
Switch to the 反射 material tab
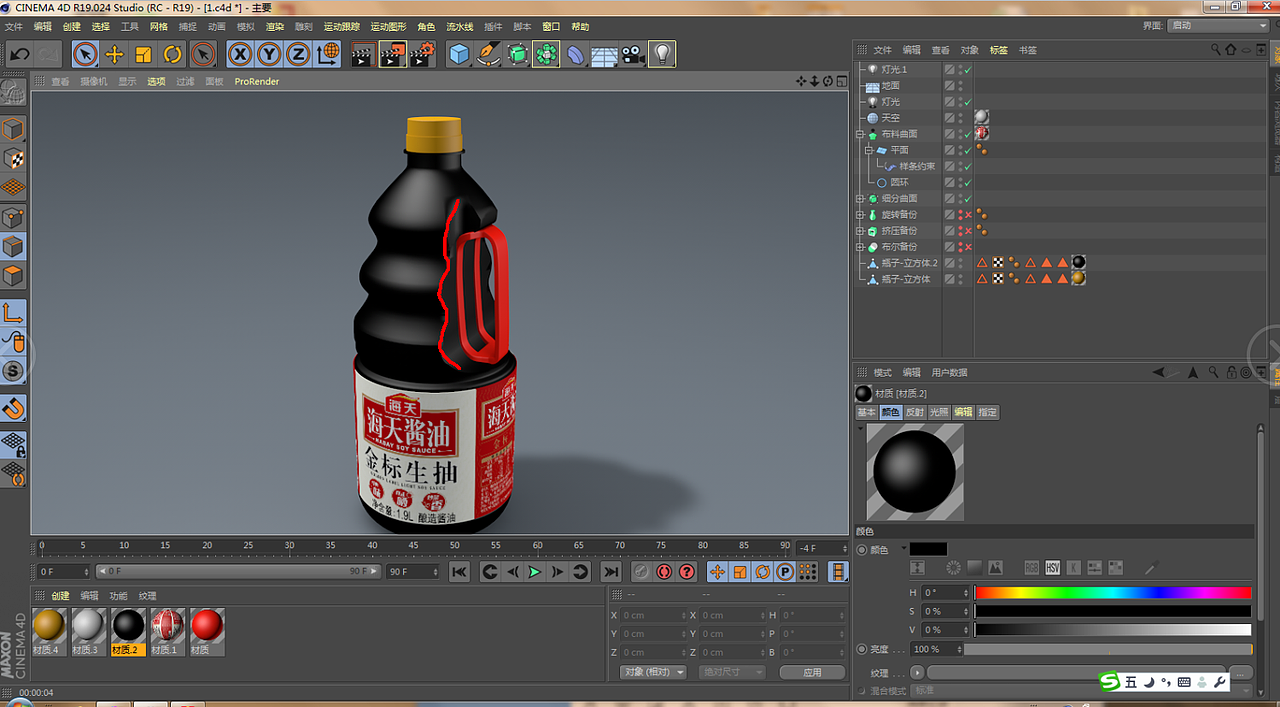coord(915,412)
